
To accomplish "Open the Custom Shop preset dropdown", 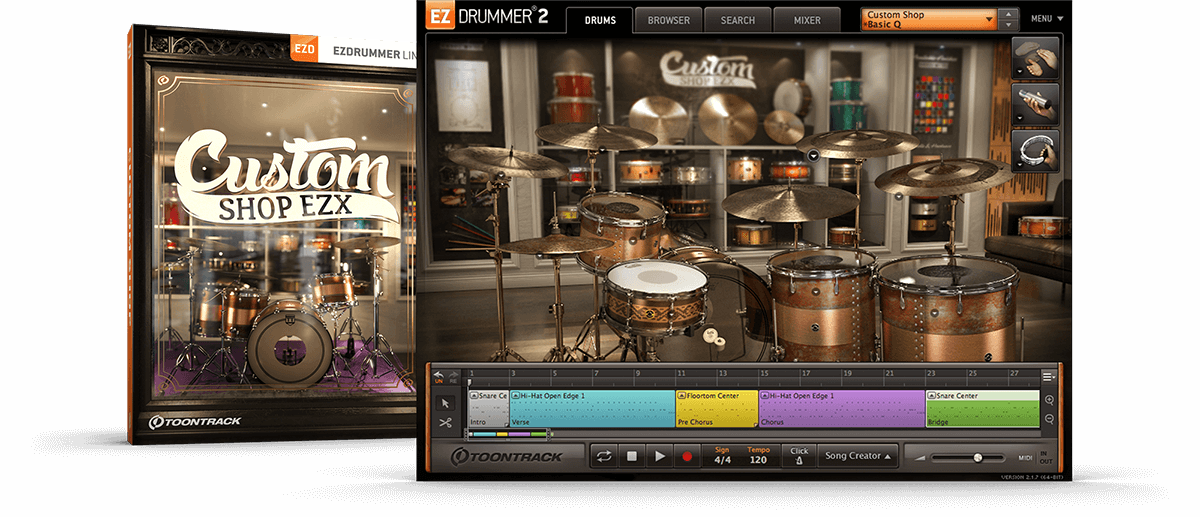I will click(931, 19).
